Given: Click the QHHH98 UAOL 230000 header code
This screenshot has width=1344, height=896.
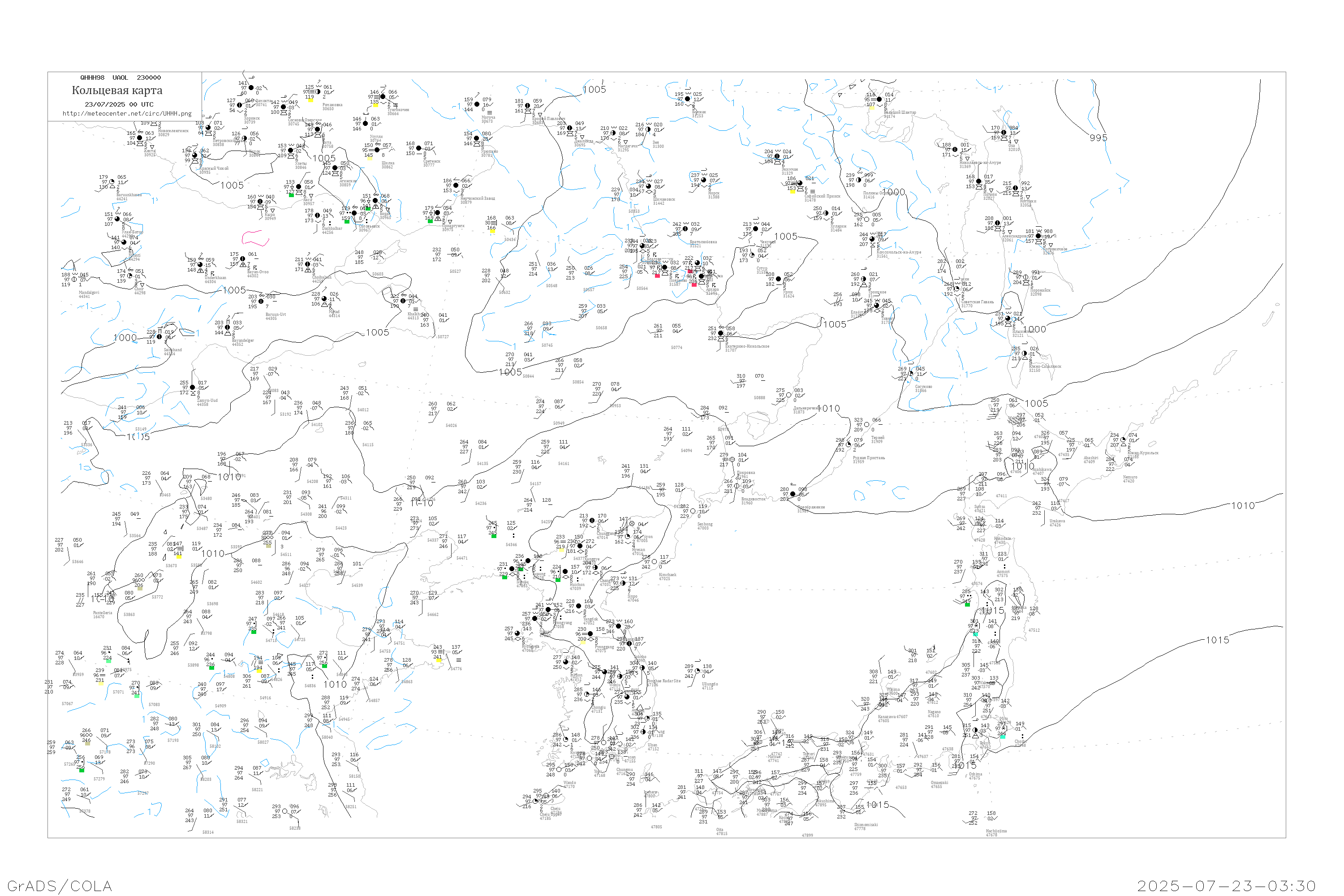Looking at the screenshot, I should pos(121,78).
